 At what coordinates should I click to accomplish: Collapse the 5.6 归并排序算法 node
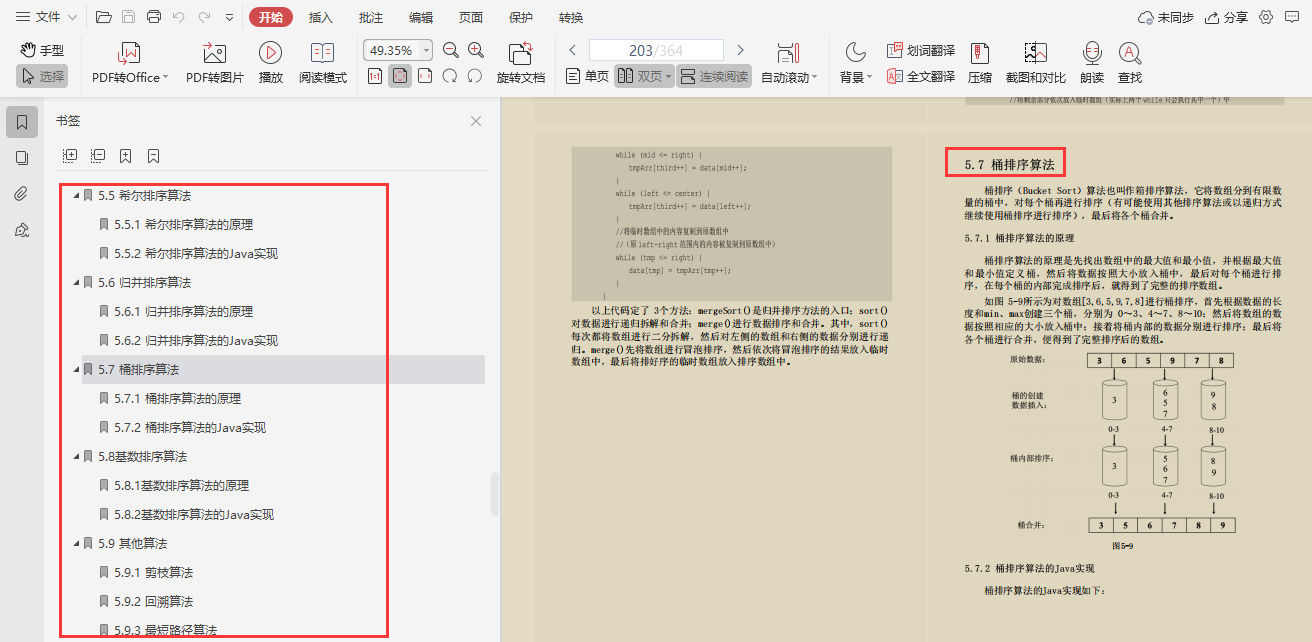[x=76, y=283]
